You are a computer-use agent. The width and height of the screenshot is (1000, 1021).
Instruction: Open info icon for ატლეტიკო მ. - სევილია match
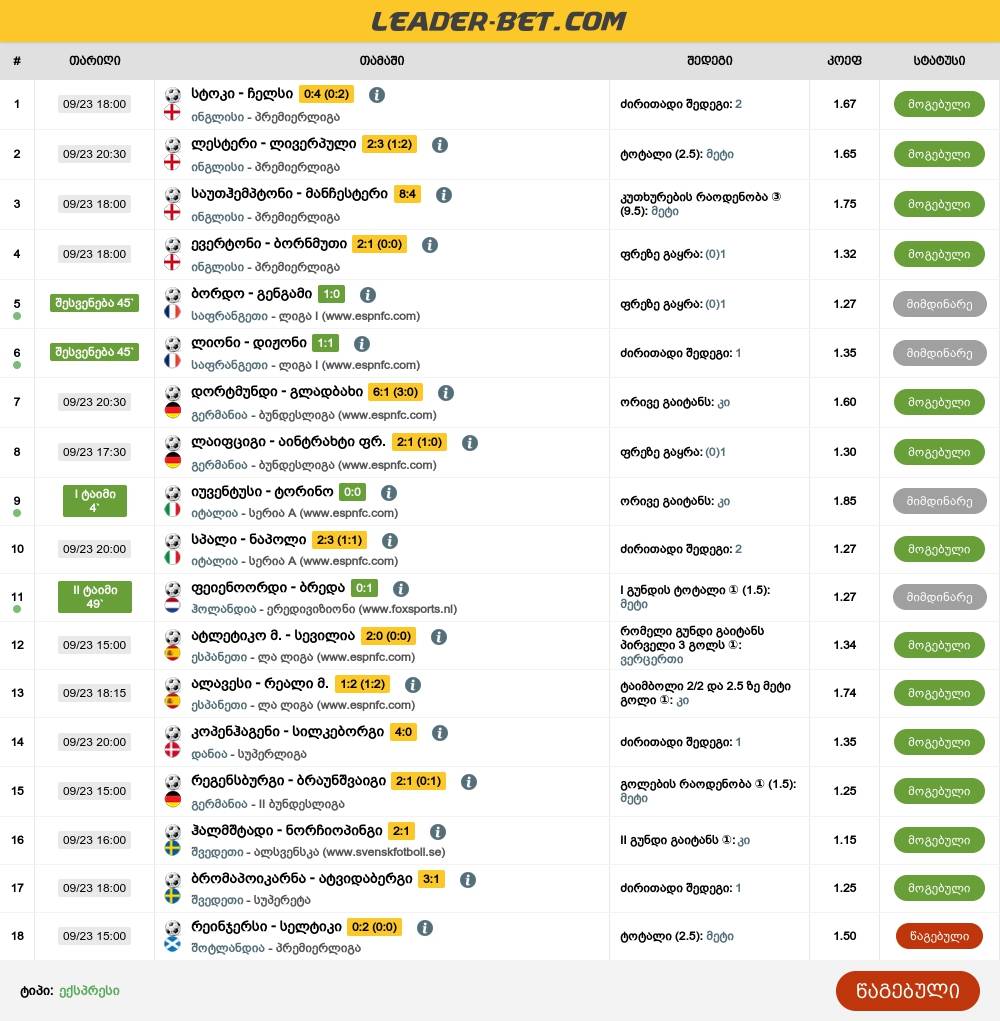pos(439,637)
